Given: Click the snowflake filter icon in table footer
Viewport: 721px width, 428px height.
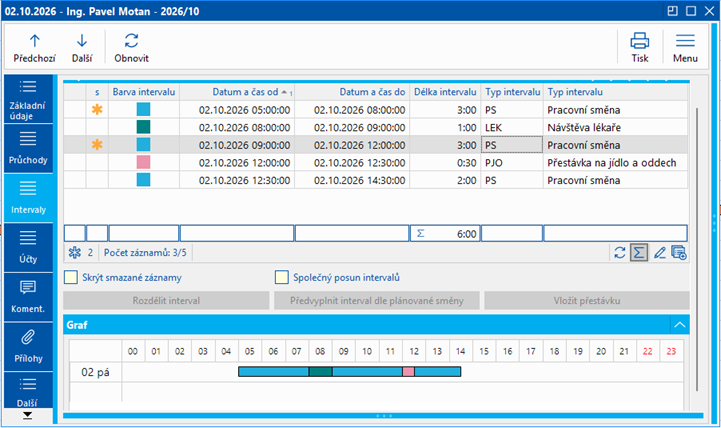Looking at the screenshot, I should click(74, 252).
